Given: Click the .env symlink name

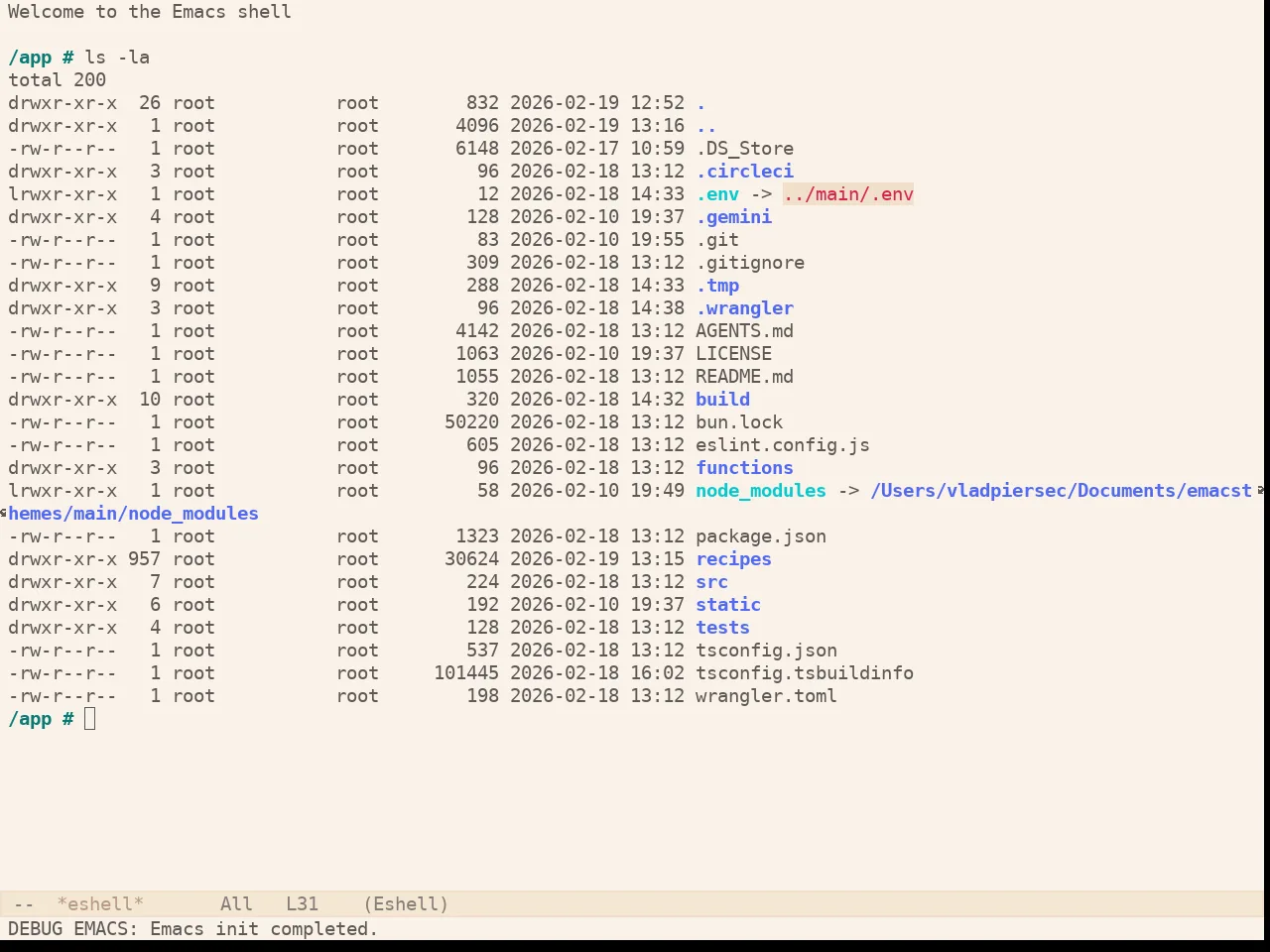Looking at the screenshot, I should click(717, 194).
